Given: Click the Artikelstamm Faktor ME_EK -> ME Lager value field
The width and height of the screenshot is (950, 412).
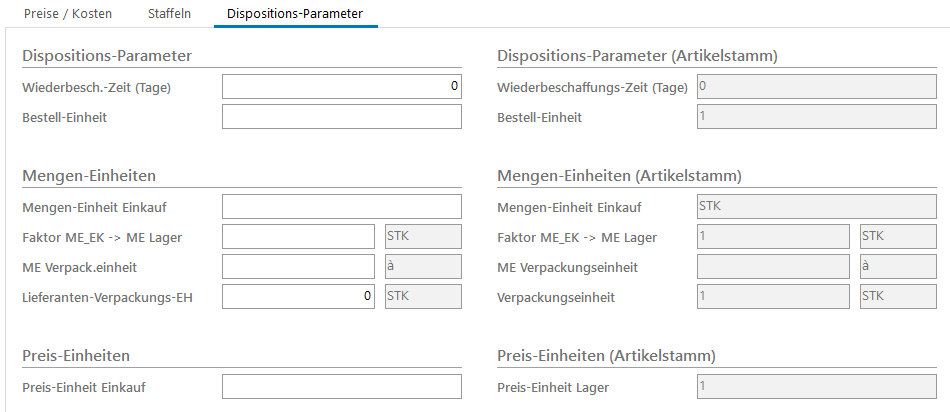Looking at the screenshot, I should coord(773,237).
